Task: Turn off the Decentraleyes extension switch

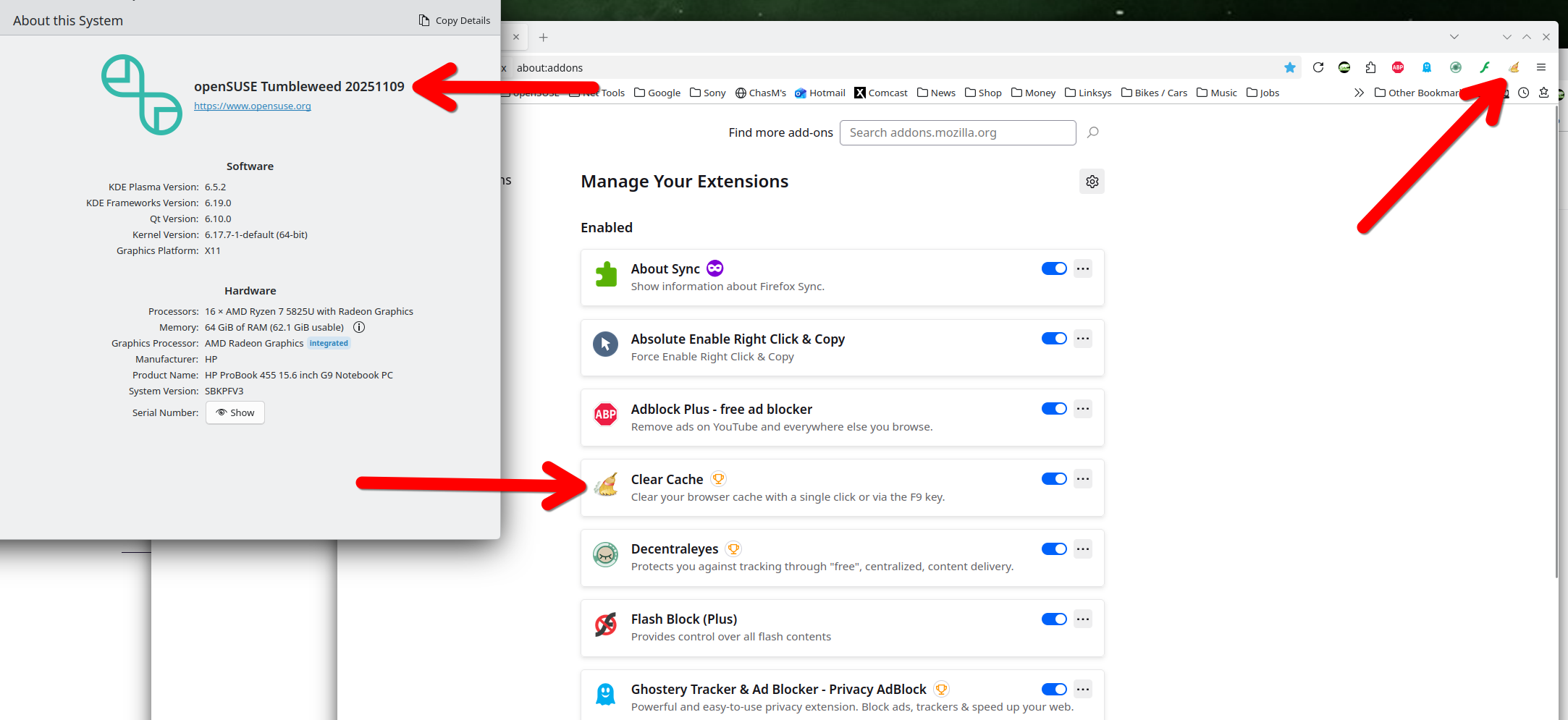Action: pos(1053,549)
